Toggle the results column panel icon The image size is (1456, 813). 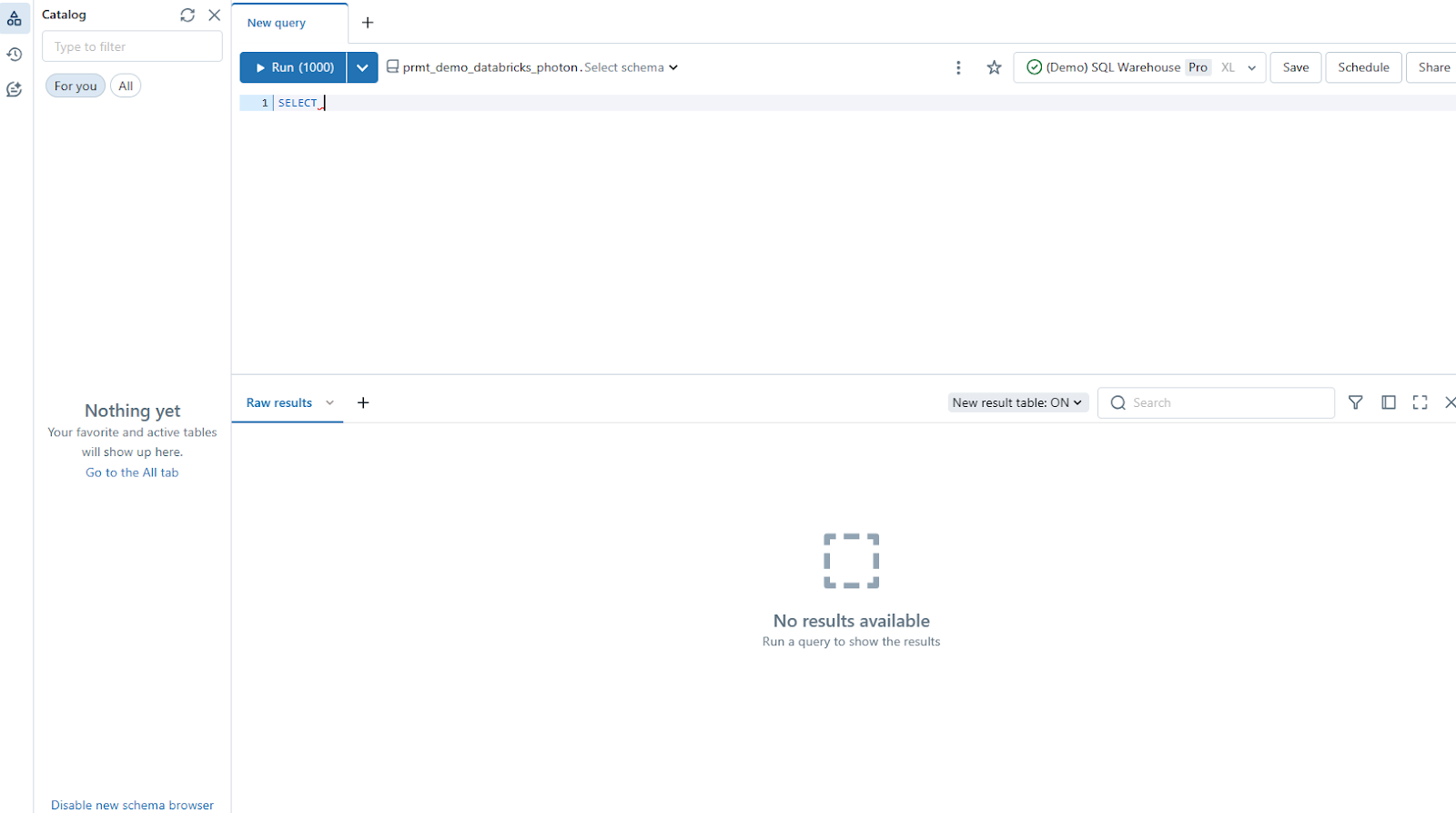(1389, 402)
